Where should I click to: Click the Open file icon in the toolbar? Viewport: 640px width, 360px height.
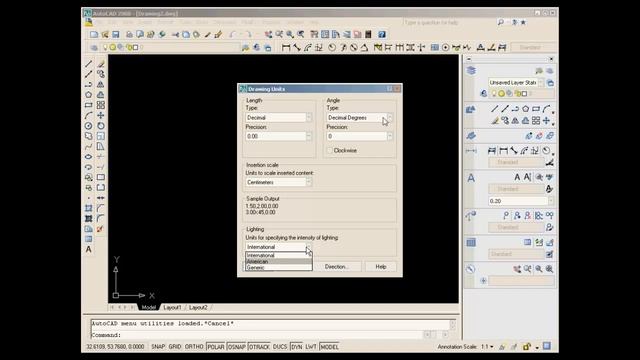point(105,35)
